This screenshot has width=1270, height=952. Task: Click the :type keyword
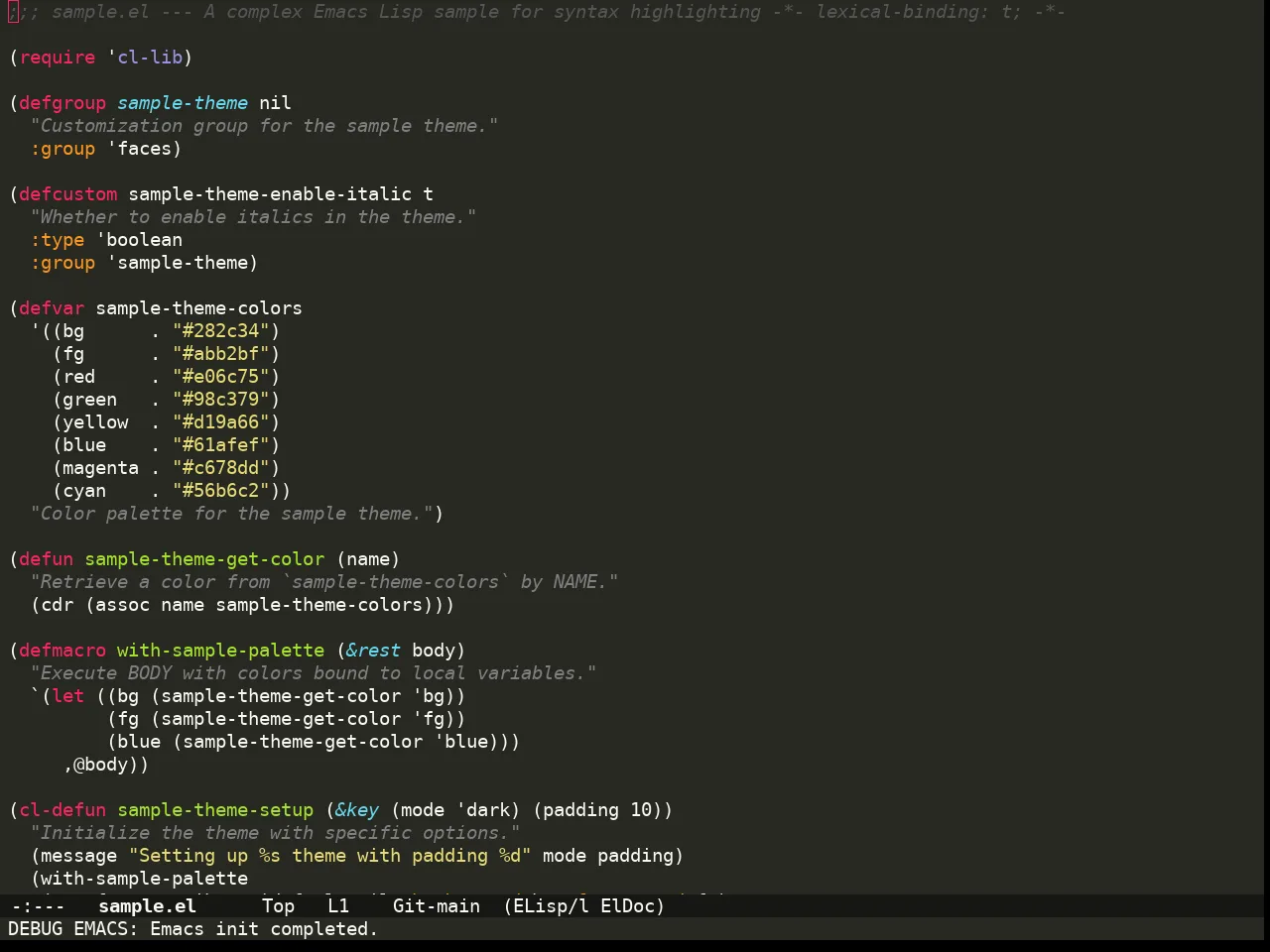(x=58, y=240)
